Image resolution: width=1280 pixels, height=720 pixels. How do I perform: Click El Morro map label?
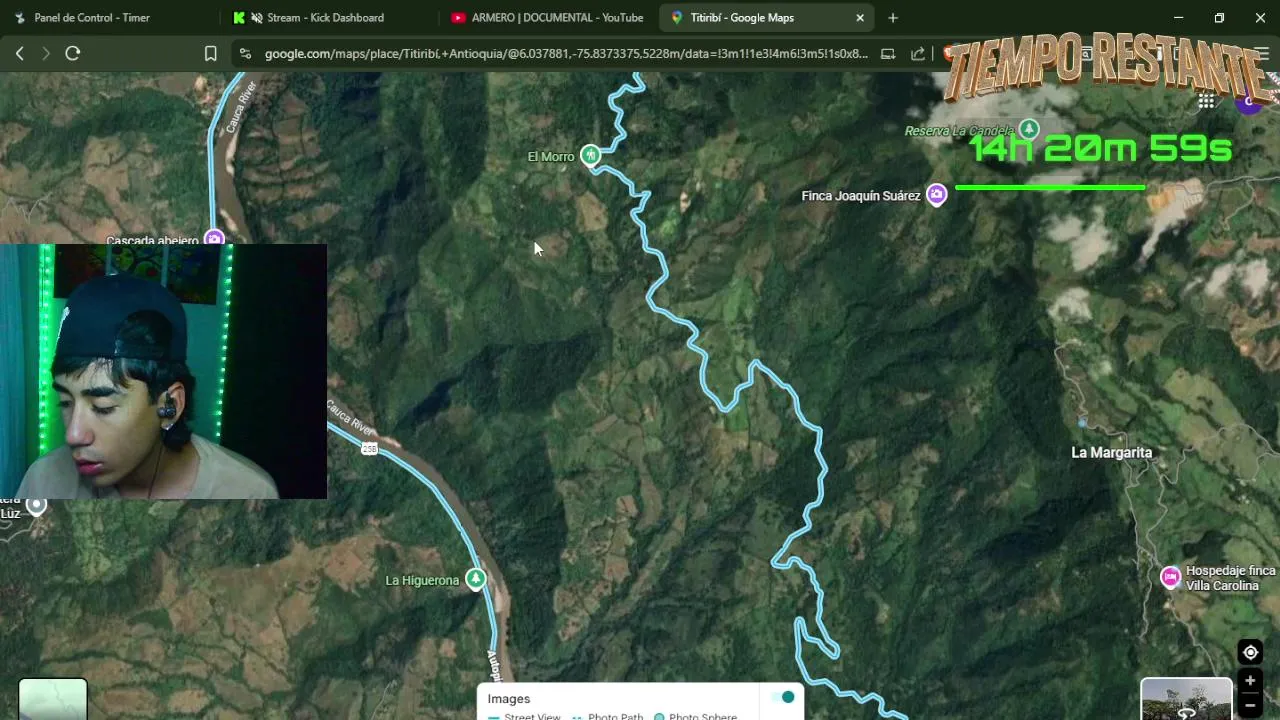tap(551, 157)
